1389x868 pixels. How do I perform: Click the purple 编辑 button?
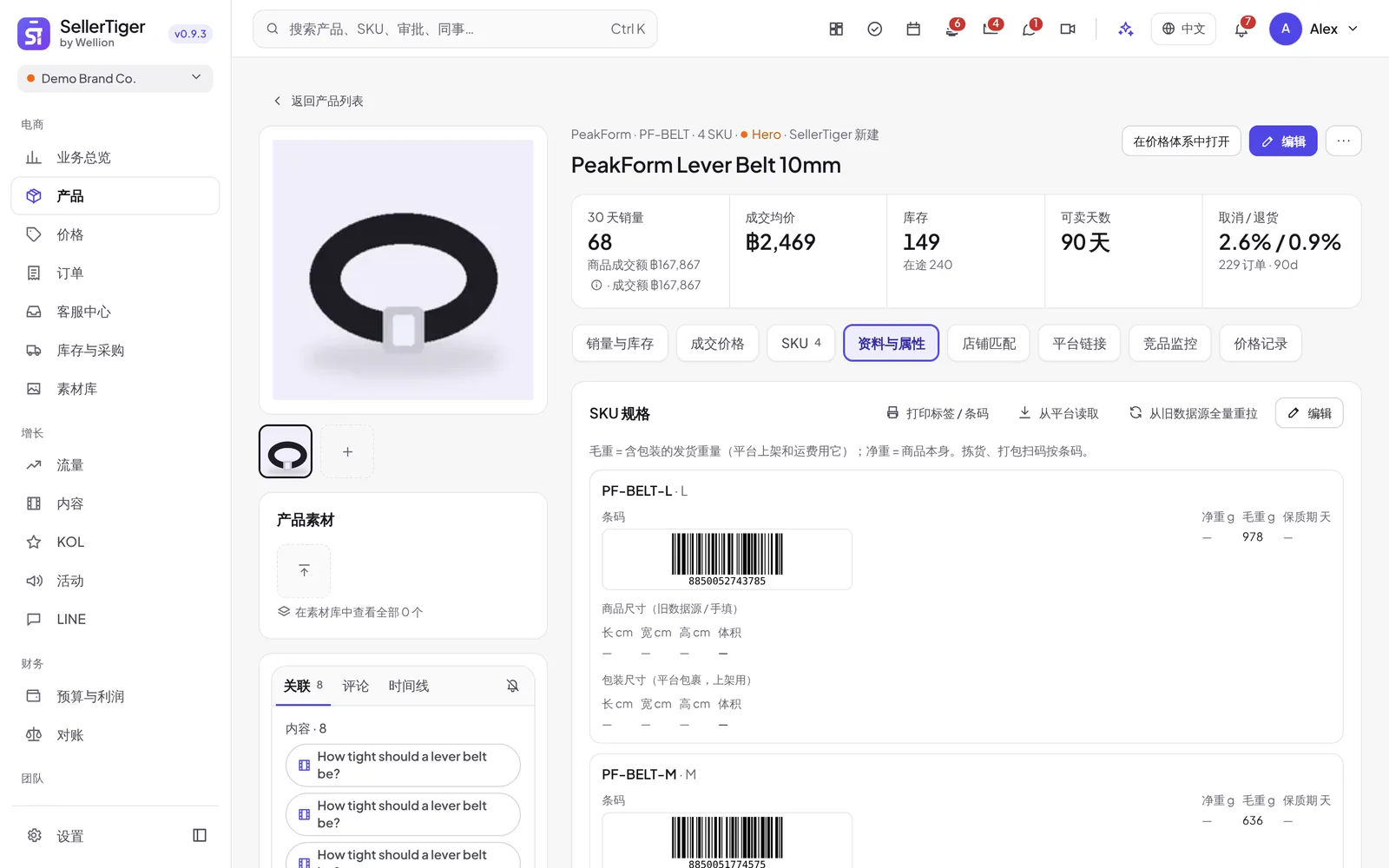(x=1283, y=141)
